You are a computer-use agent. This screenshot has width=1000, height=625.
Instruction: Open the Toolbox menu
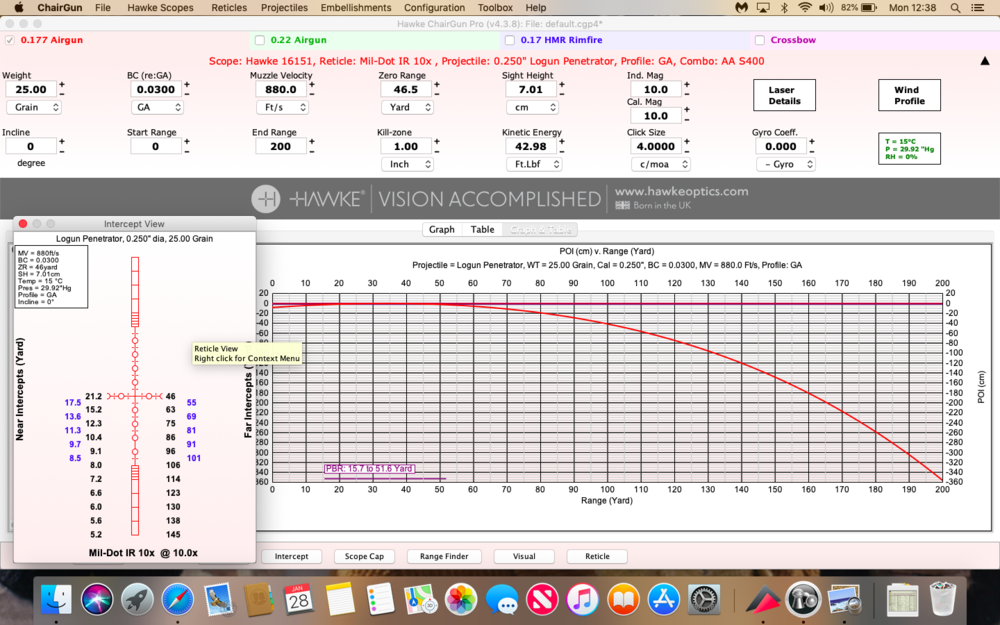click(x=495, y=8)
